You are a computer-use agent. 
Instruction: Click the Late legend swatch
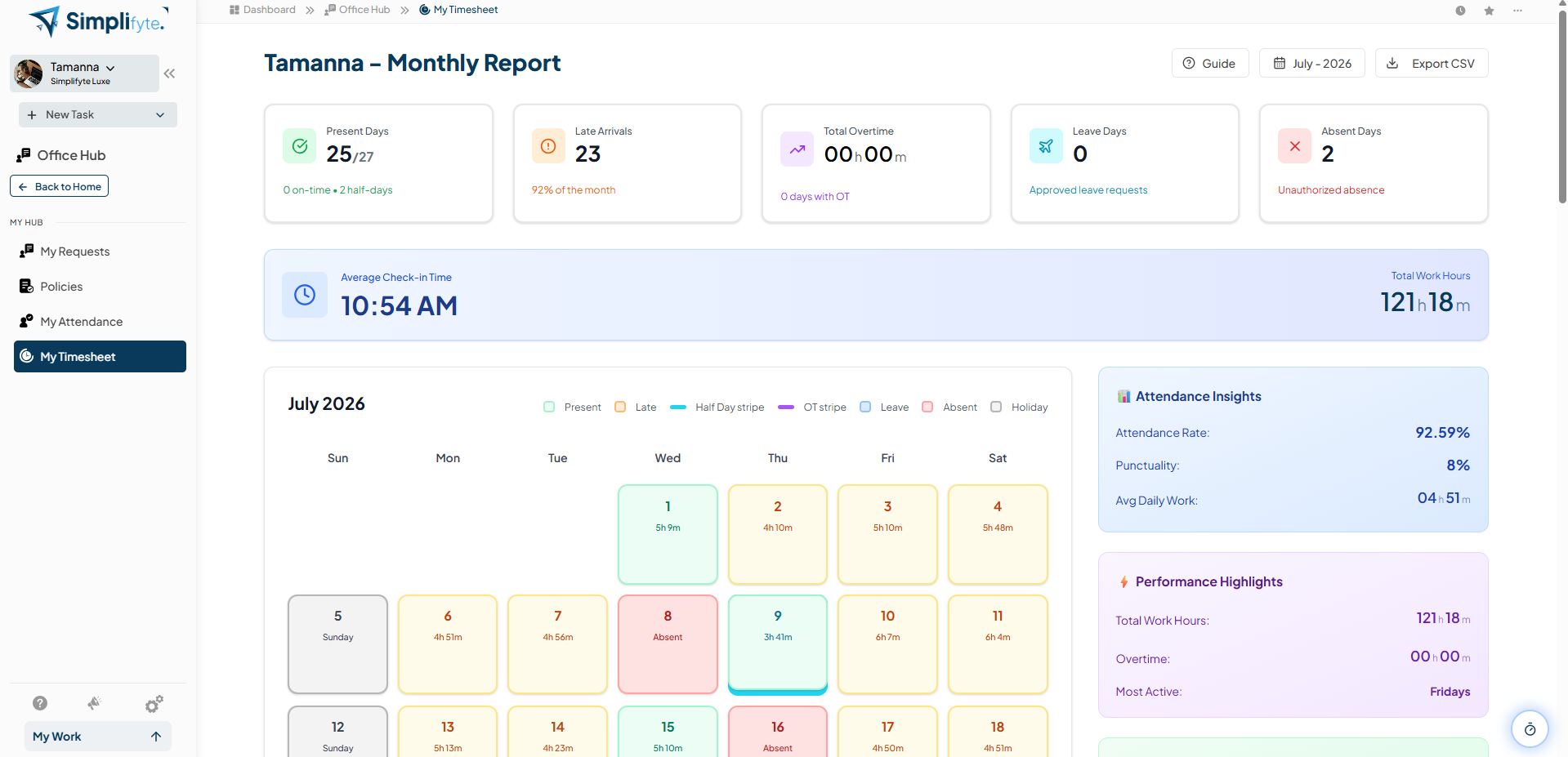[620, 407]
